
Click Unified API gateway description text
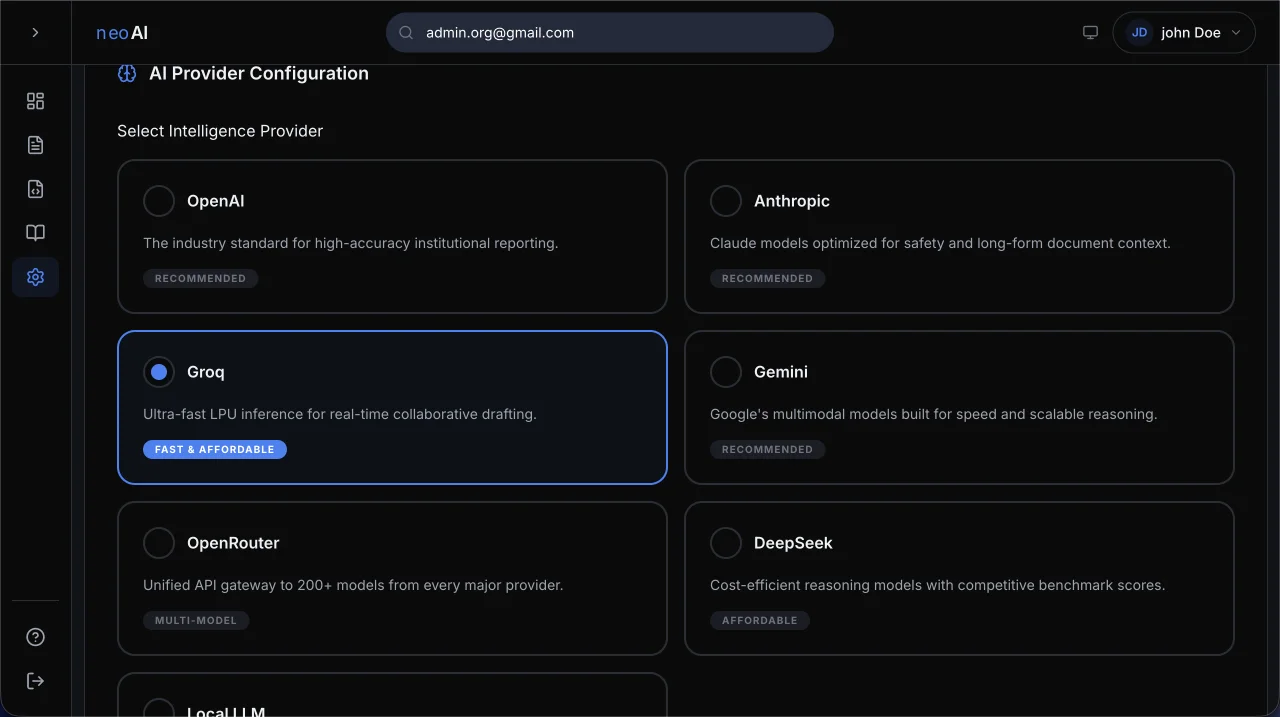tap(353, 585)
